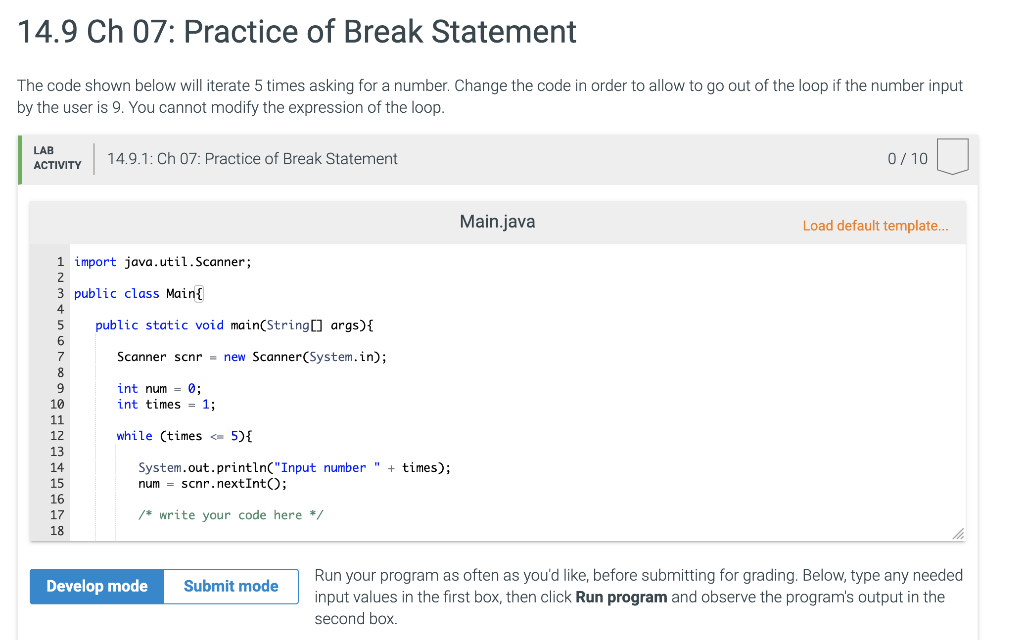Click the 14.9 Ch 07 page heading
1024x640 pixels.
297,32
